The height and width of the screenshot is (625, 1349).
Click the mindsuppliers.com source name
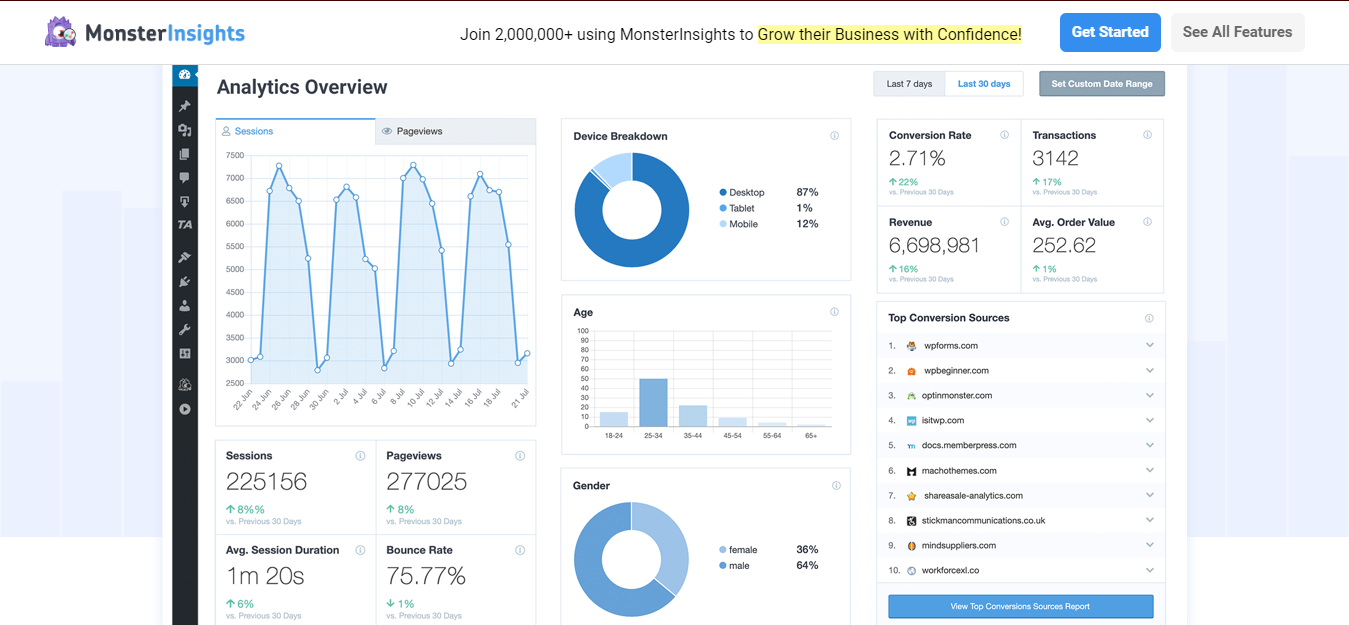pyautogui.click(x=958, y=546)
